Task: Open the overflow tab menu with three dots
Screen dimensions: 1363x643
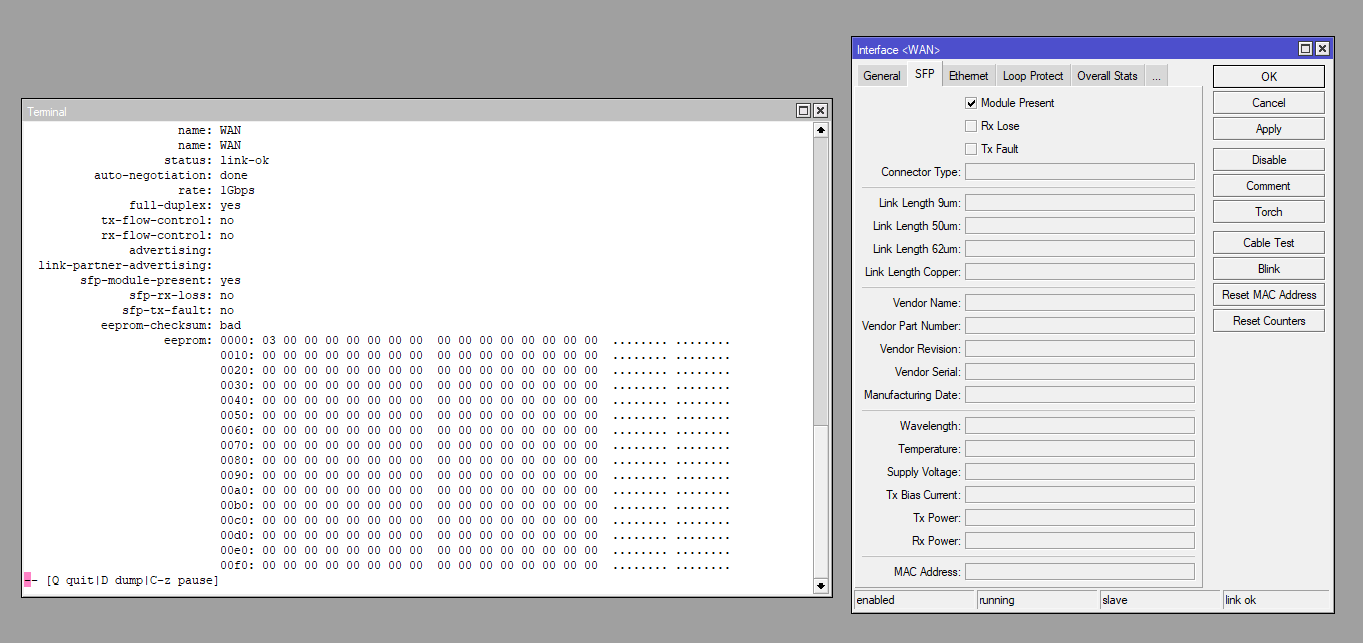Action: [x=1156, y=75]
